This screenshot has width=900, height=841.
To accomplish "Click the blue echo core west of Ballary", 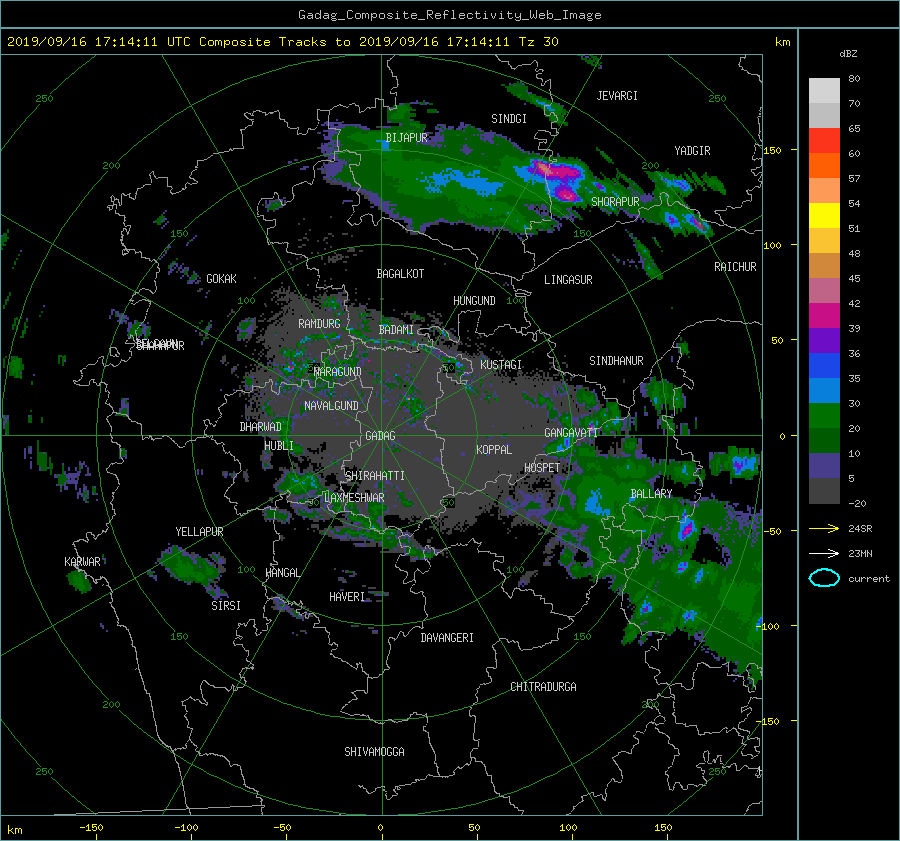I will coord(594,502).
